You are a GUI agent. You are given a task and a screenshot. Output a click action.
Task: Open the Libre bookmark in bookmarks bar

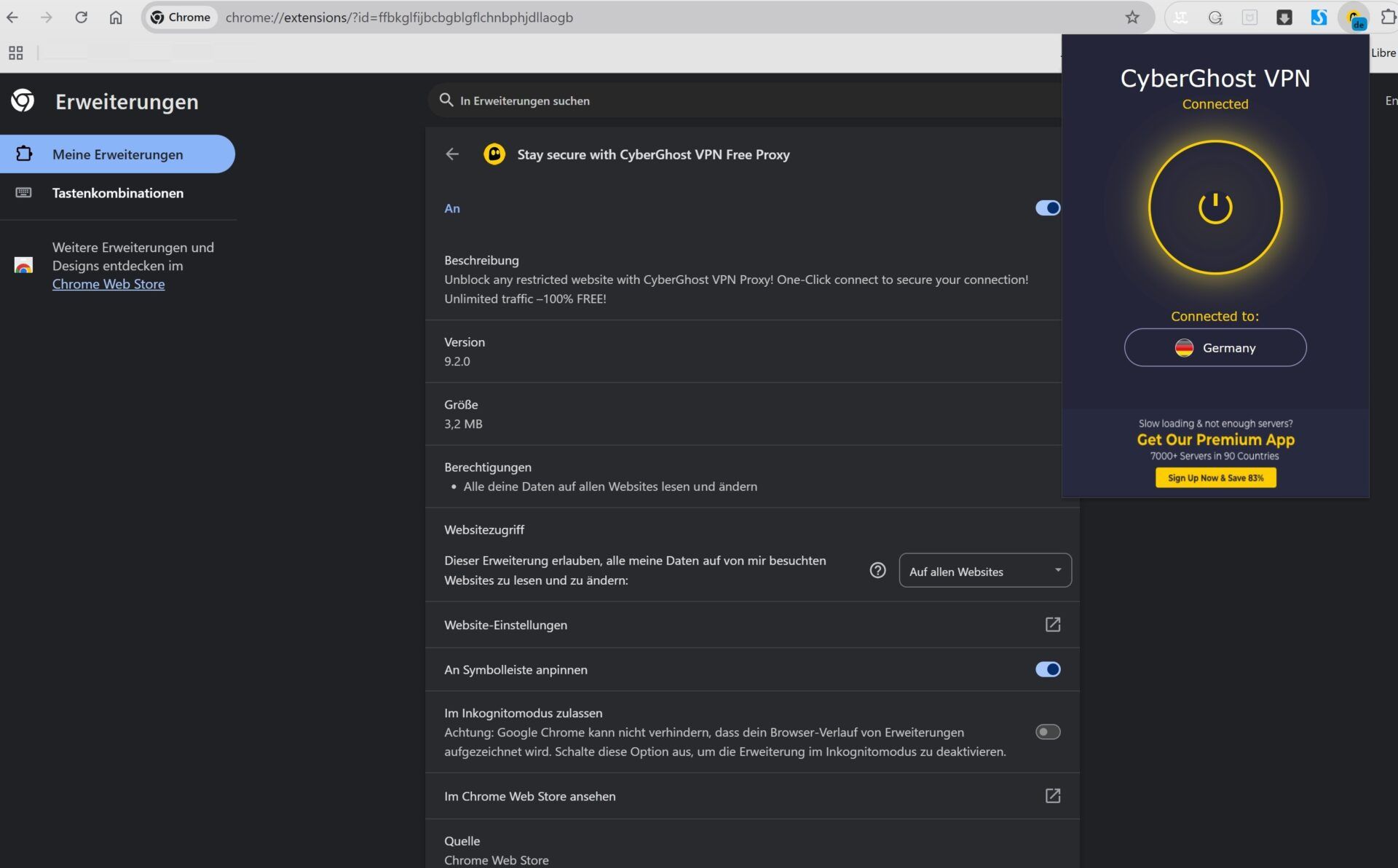(1383, 52)
